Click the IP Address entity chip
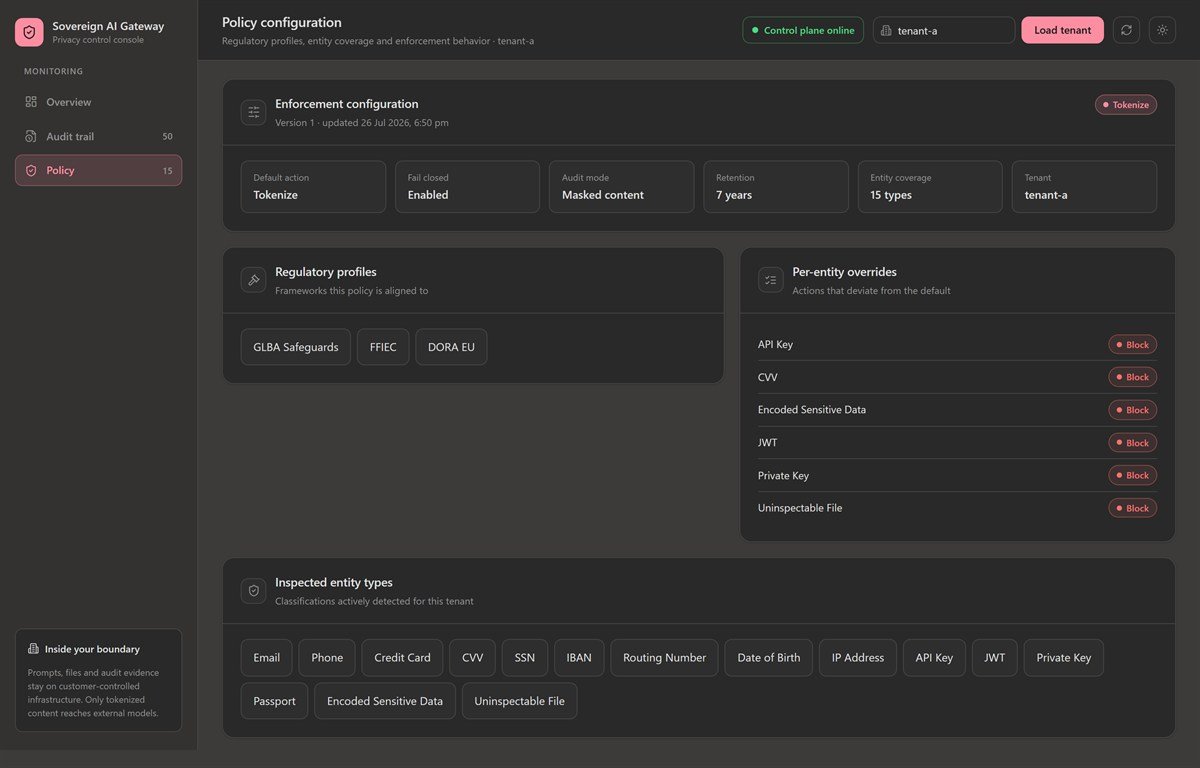1200x768 pixels. click(x=858, y=658)
